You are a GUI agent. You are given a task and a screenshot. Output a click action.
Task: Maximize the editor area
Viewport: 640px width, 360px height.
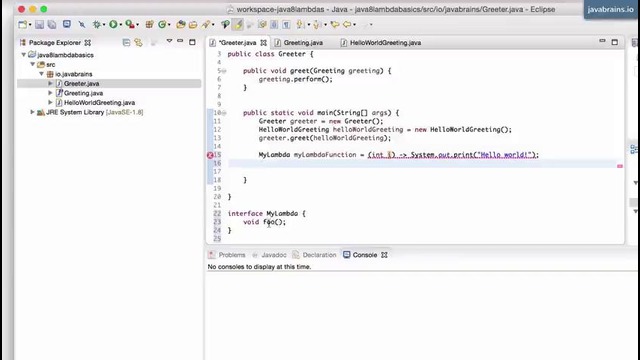(615, 42)
